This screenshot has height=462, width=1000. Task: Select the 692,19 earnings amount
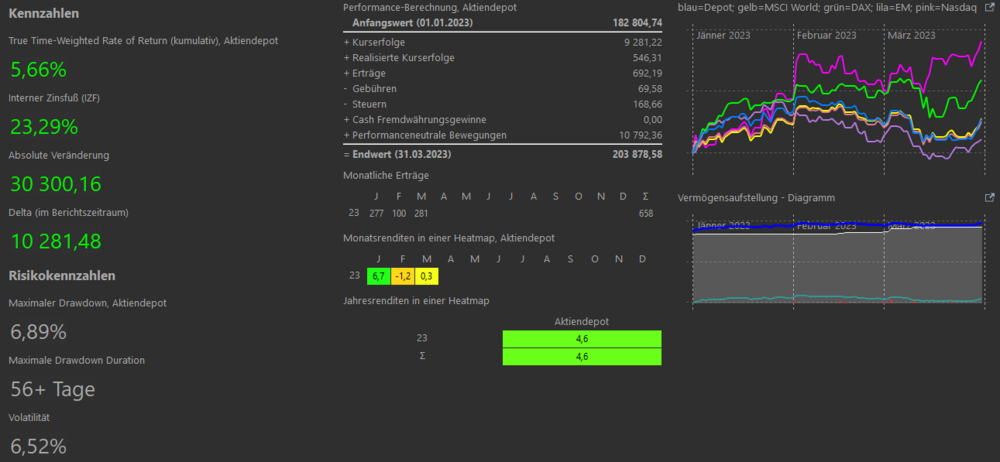click(648, 73)
